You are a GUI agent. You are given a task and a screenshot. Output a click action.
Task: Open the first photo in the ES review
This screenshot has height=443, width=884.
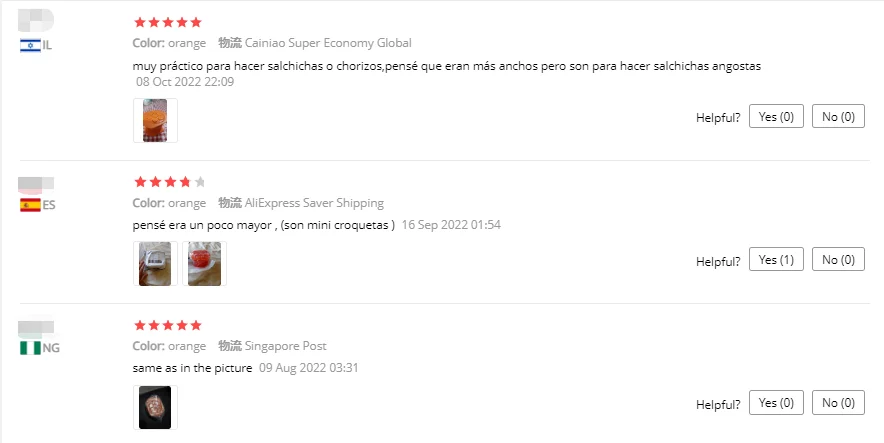tap(155, 264)
